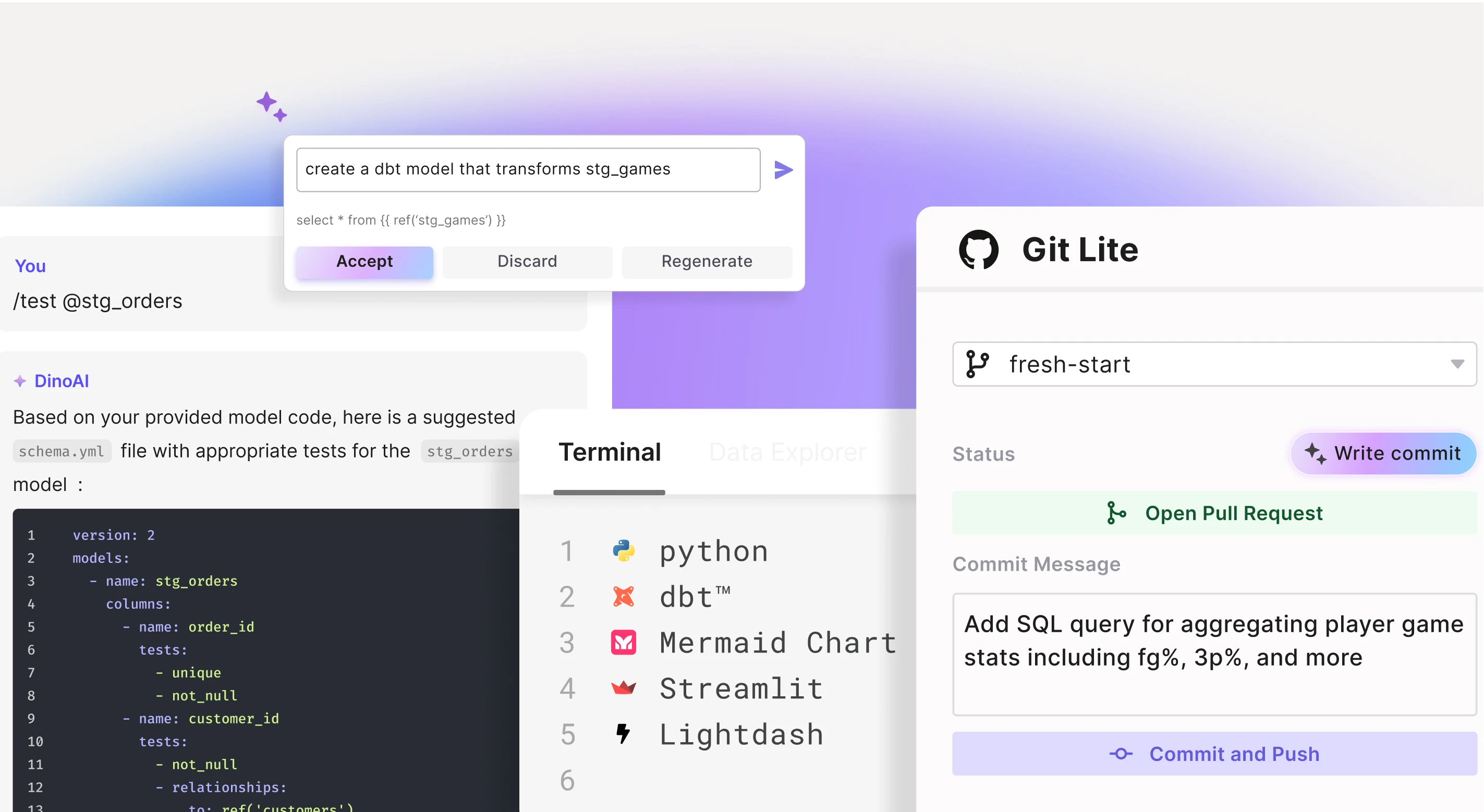Click the Python logo icon

pyautogui.click(x=623, y=551)
